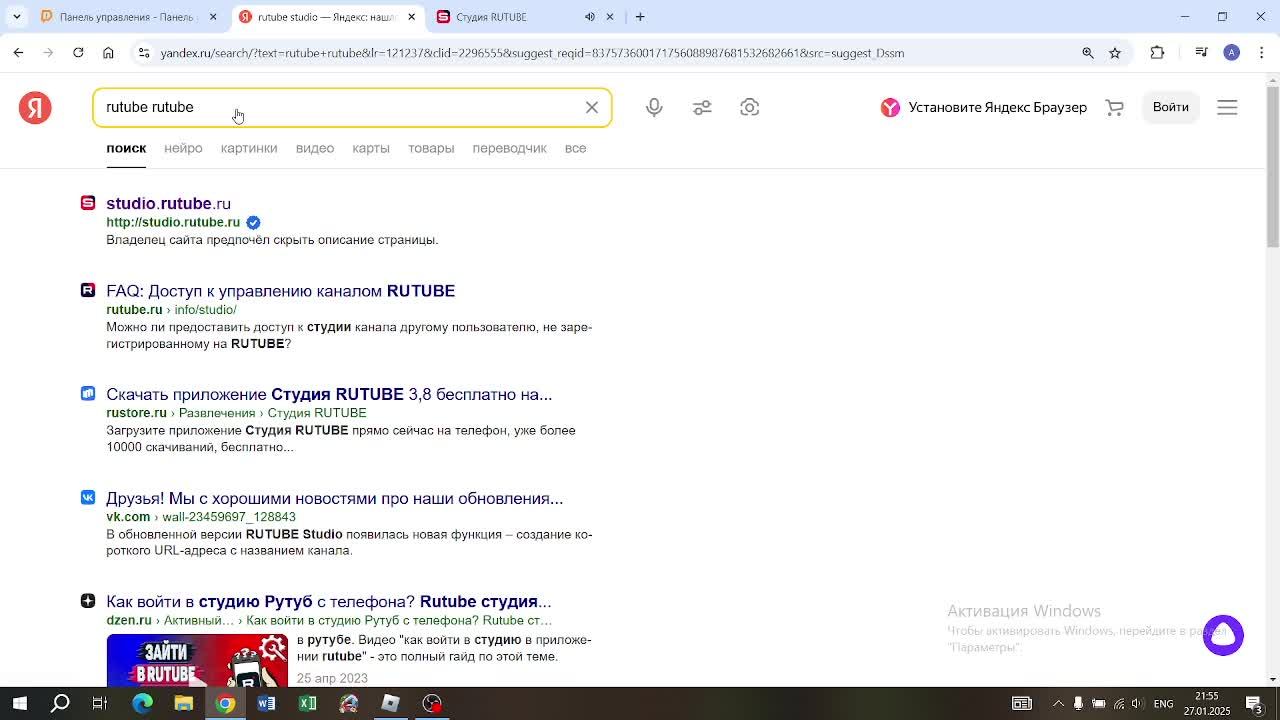Click Установите Яндекс Браузер link
The image size is (1280, 720).
coord(984,107)
